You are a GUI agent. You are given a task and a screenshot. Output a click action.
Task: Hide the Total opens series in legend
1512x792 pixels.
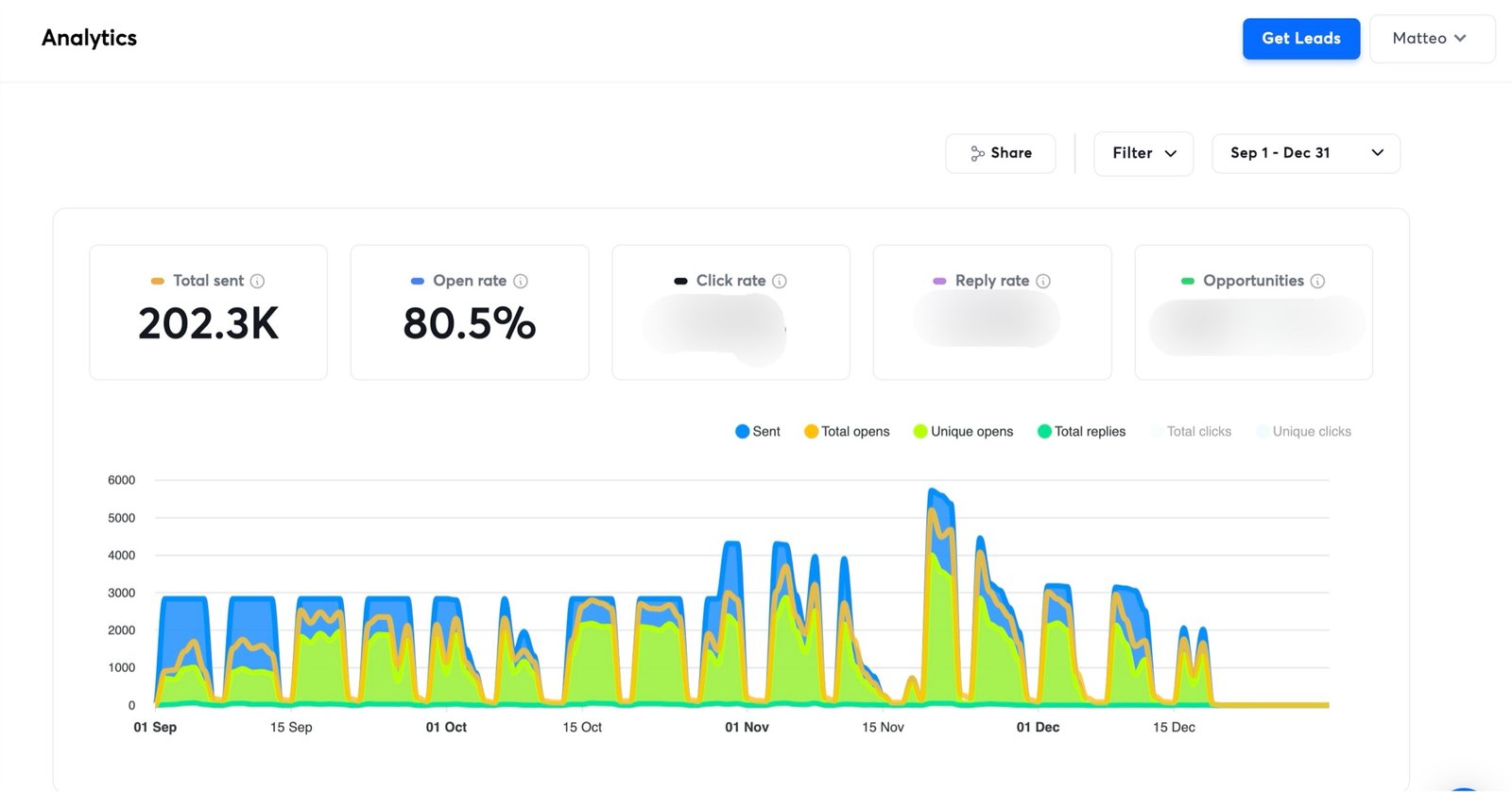[847, 431]
